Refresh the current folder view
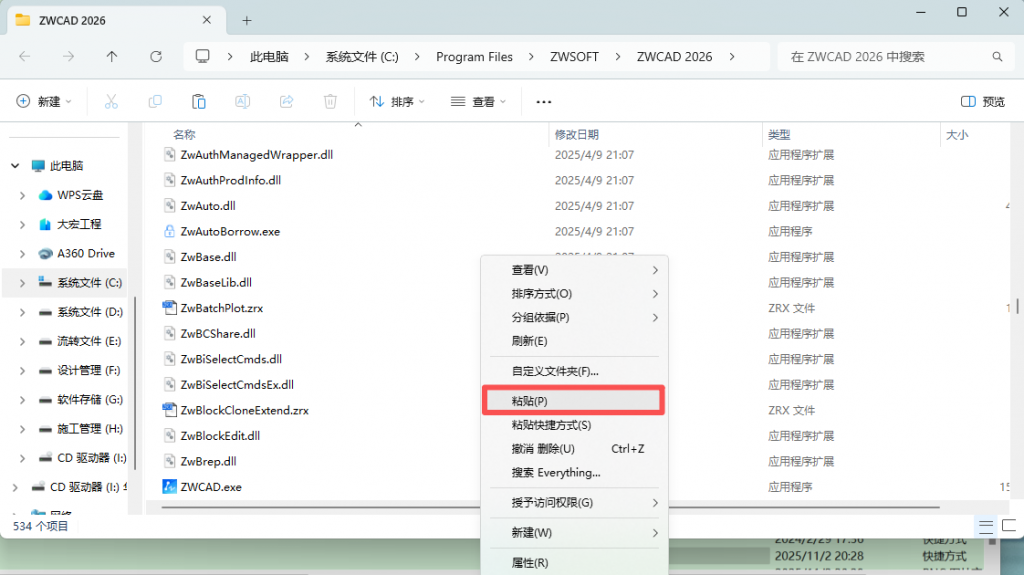 155,57
